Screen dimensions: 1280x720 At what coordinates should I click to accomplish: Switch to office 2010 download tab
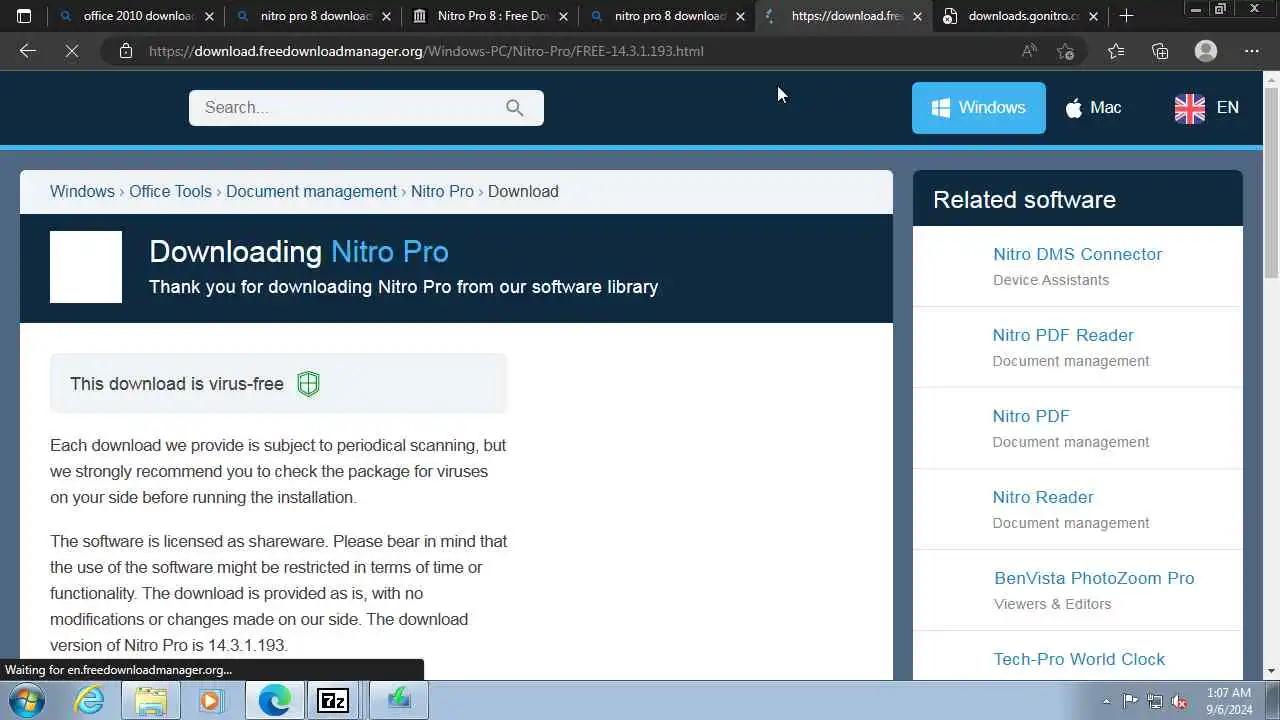click(x=136, y=16)
